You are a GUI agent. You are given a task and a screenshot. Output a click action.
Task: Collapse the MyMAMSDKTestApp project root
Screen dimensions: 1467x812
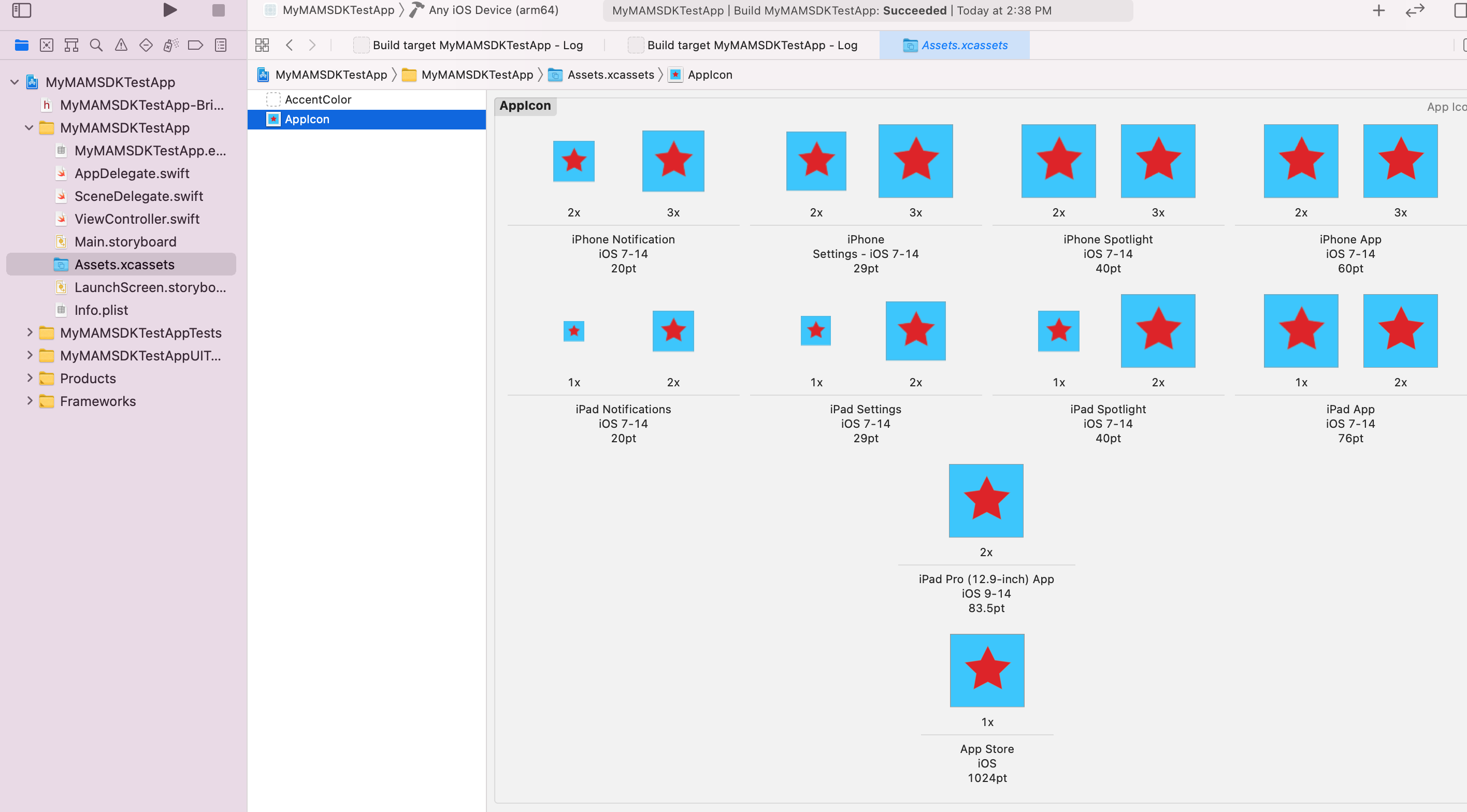coord(15,82)
